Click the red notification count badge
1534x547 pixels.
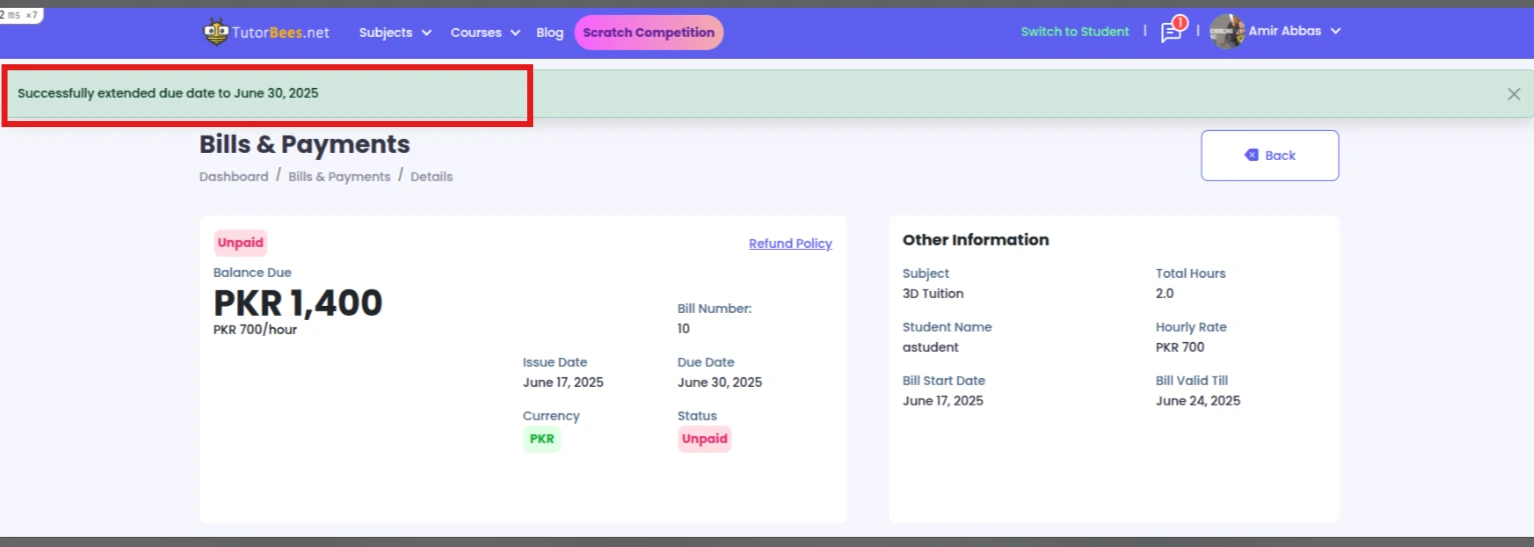click(1180, 22)
